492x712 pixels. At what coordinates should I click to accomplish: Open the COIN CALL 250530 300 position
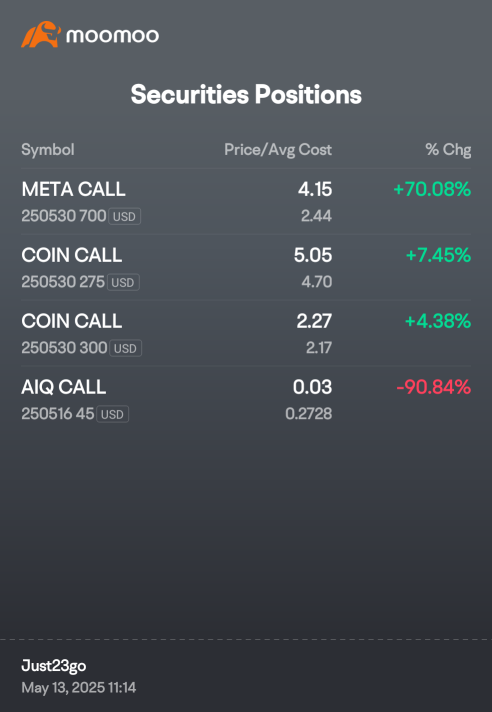(246, 333)
